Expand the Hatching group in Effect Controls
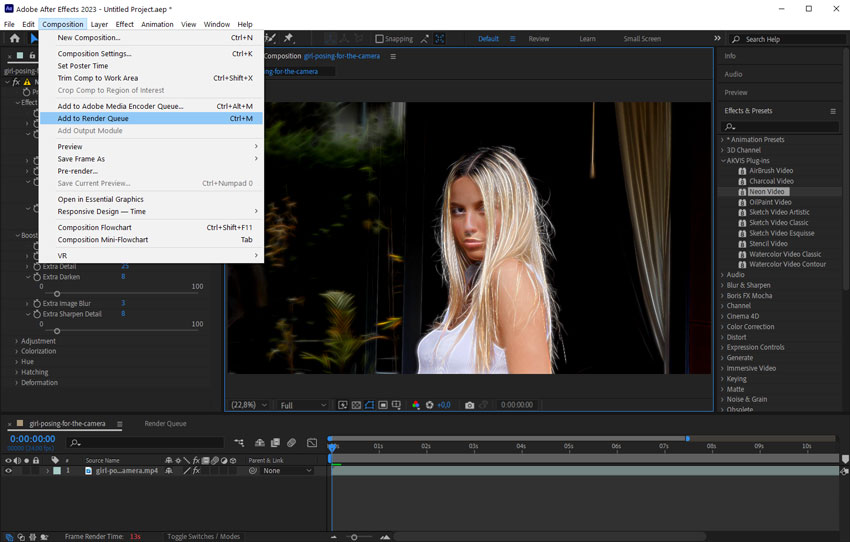Screen dimensions: 850x542 click(17, 372)
